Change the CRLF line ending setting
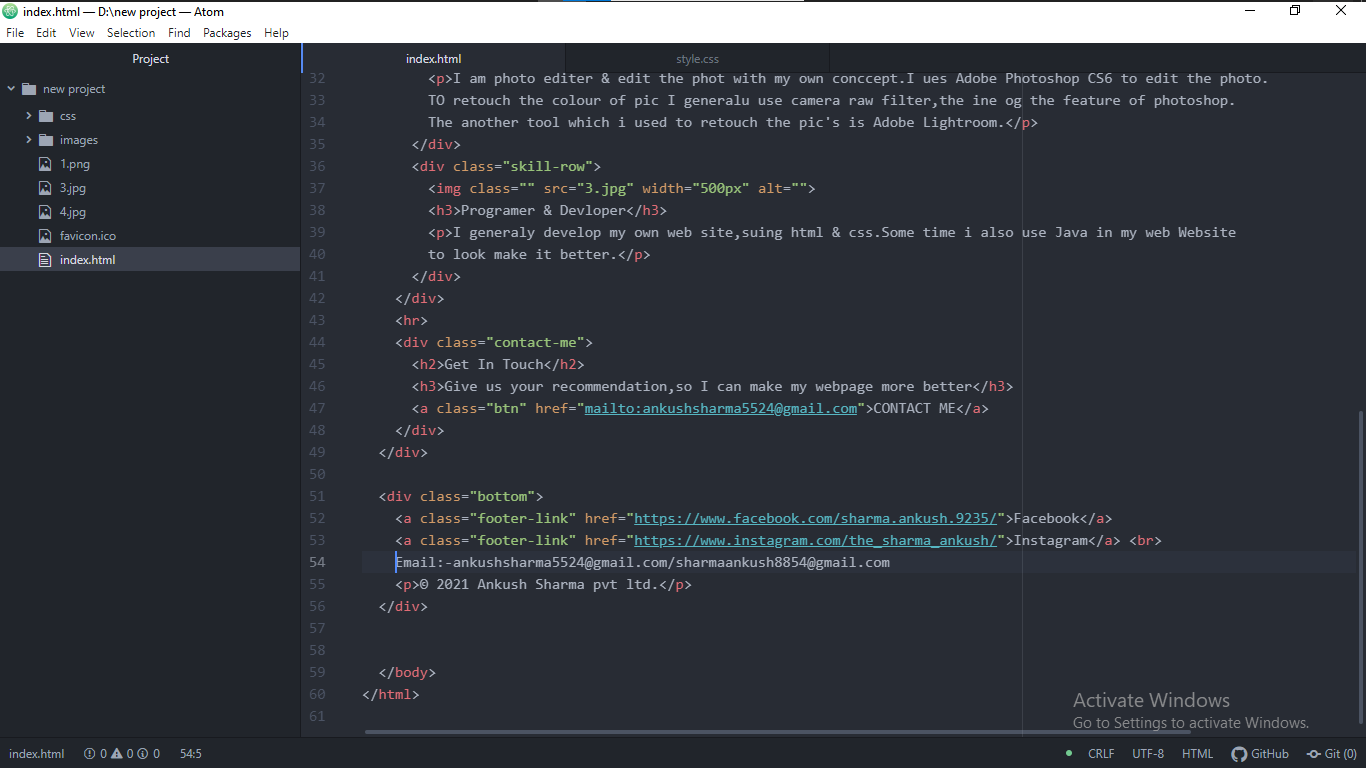The image size is (1366, 768). (1101, 754)
